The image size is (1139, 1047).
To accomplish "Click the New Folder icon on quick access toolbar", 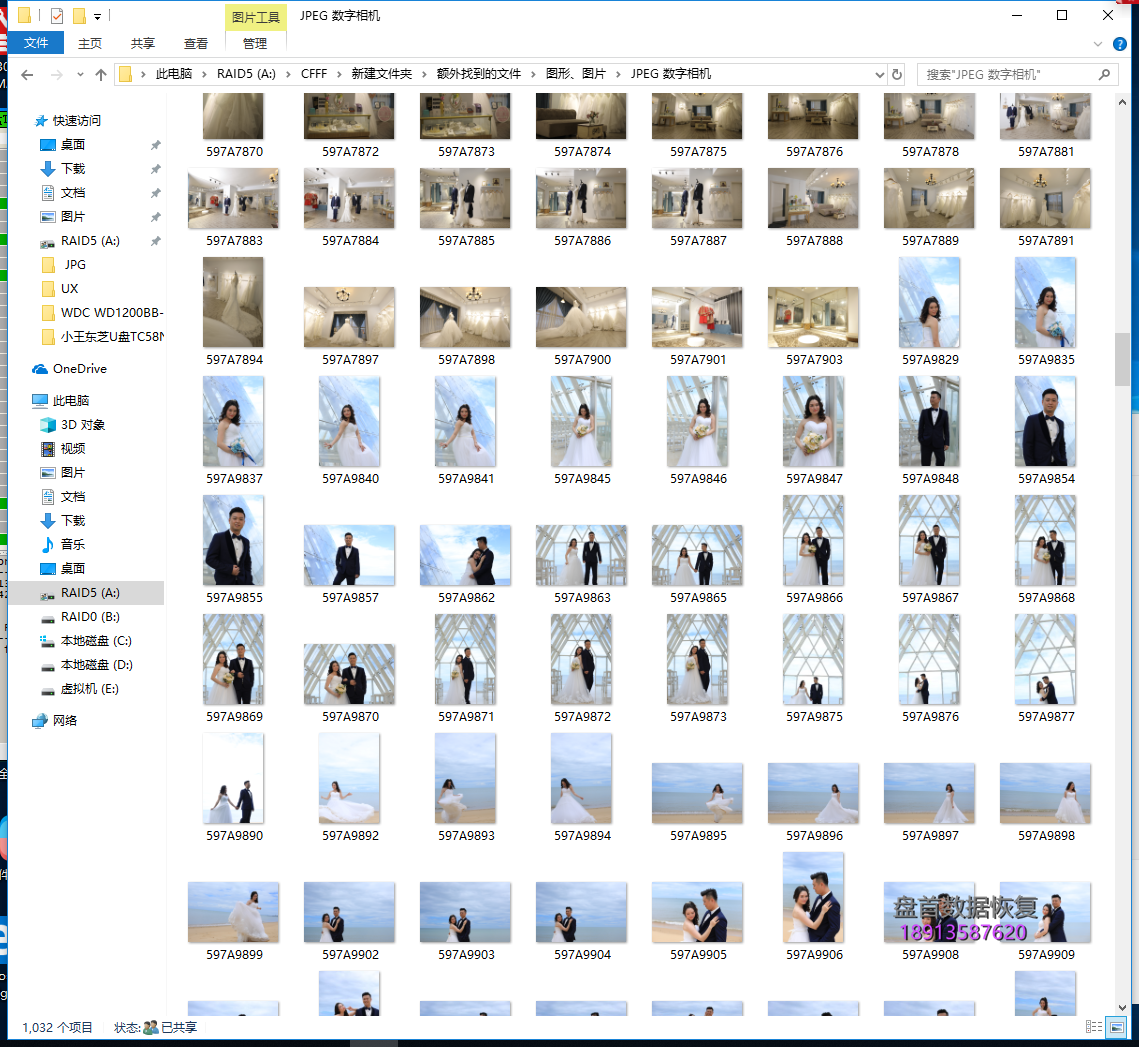I will pos(79,16).
